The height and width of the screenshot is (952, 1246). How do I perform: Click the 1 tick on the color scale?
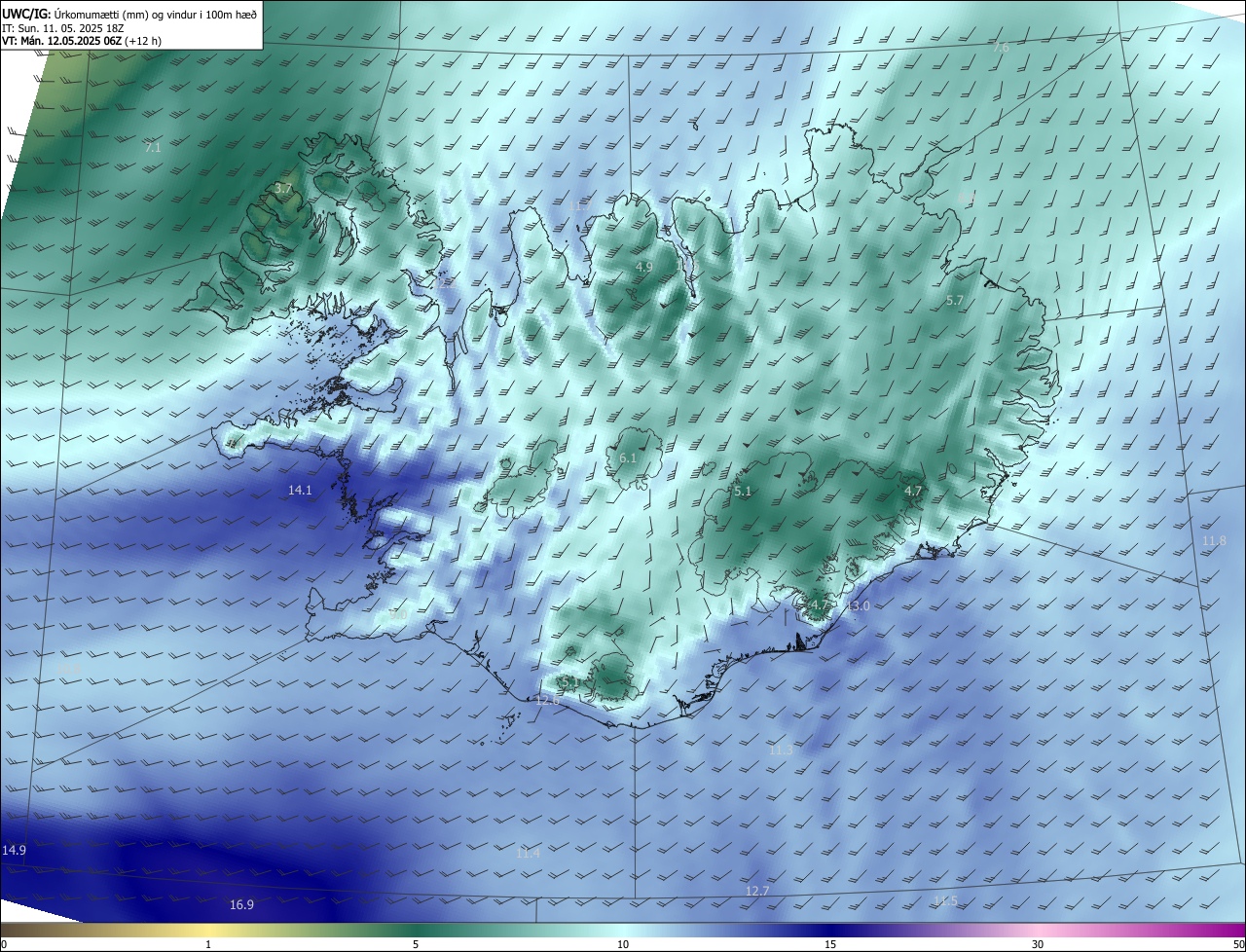pyautogui.click(x=208, y=944)
